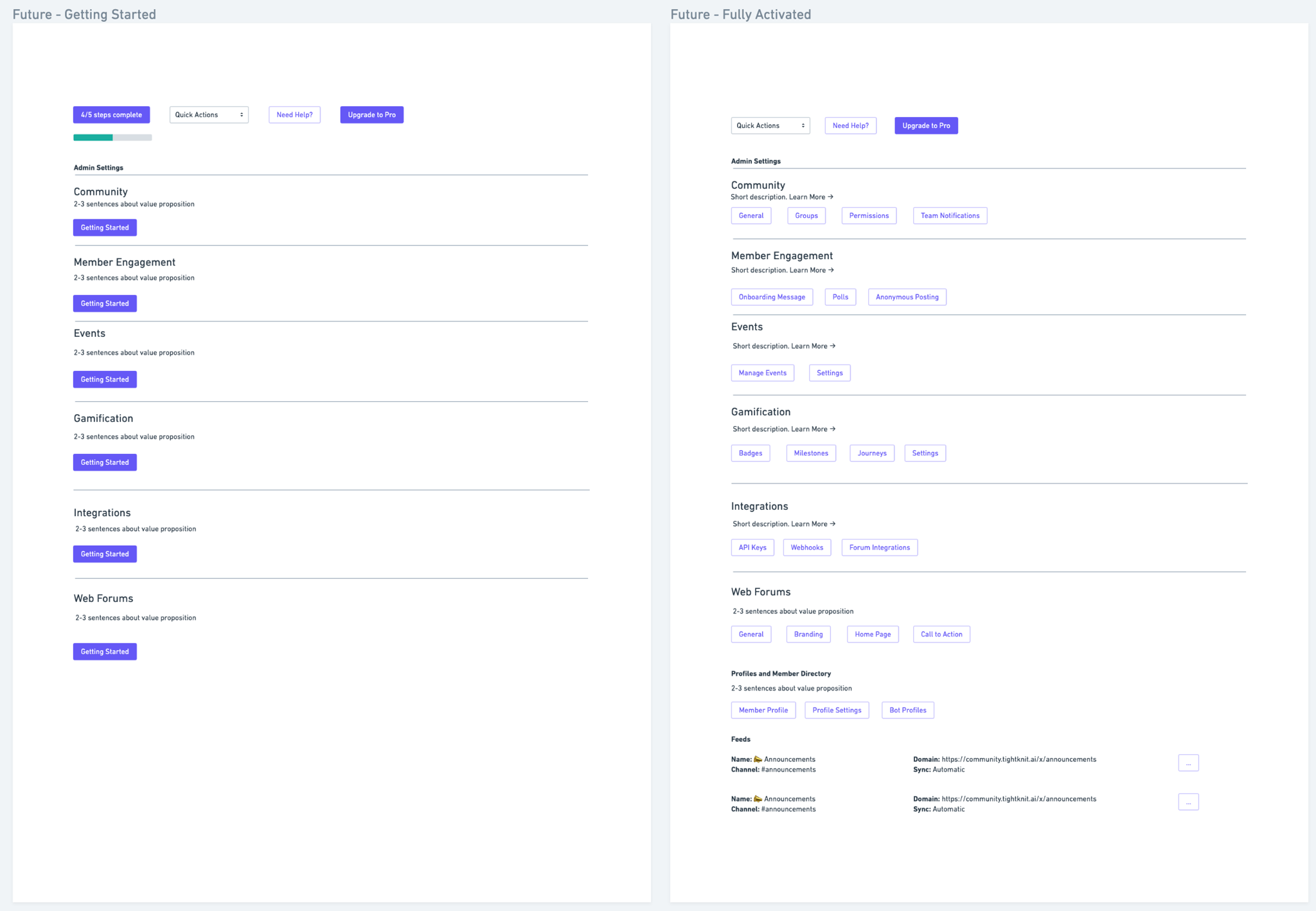Click the 4/5 steps complete button

pyautogui.click(x=111, y=115)
